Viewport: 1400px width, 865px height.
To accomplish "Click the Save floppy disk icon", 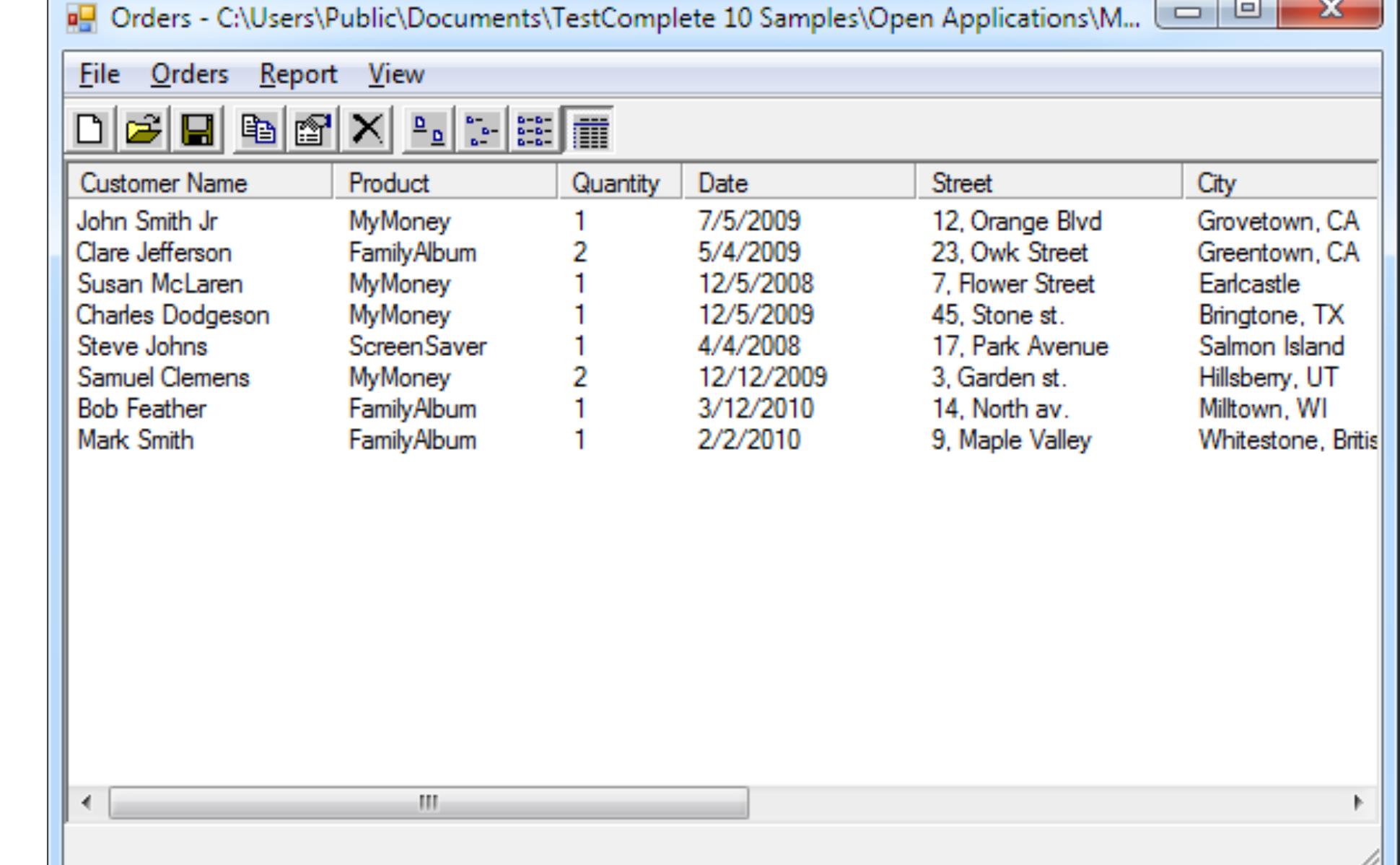I will pos(197,131).
